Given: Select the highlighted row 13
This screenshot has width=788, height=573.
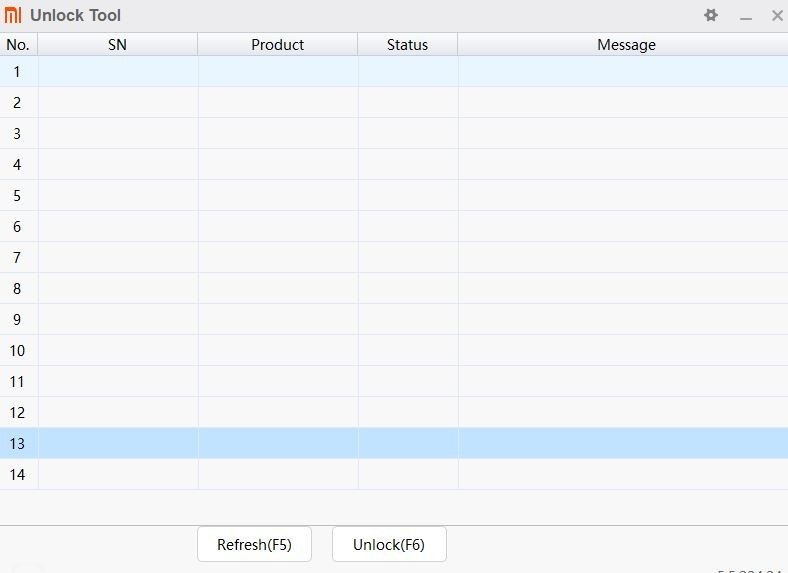Looking at the screenshot, I should pyautogui.click(x=17, y=443).
